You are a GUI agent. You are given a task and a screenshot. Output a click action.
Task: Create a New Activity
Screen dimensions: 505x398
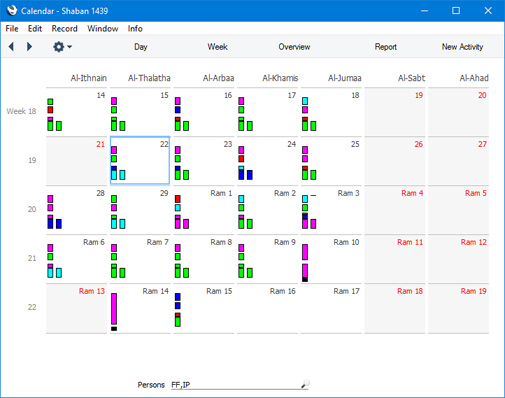point(462,47)
